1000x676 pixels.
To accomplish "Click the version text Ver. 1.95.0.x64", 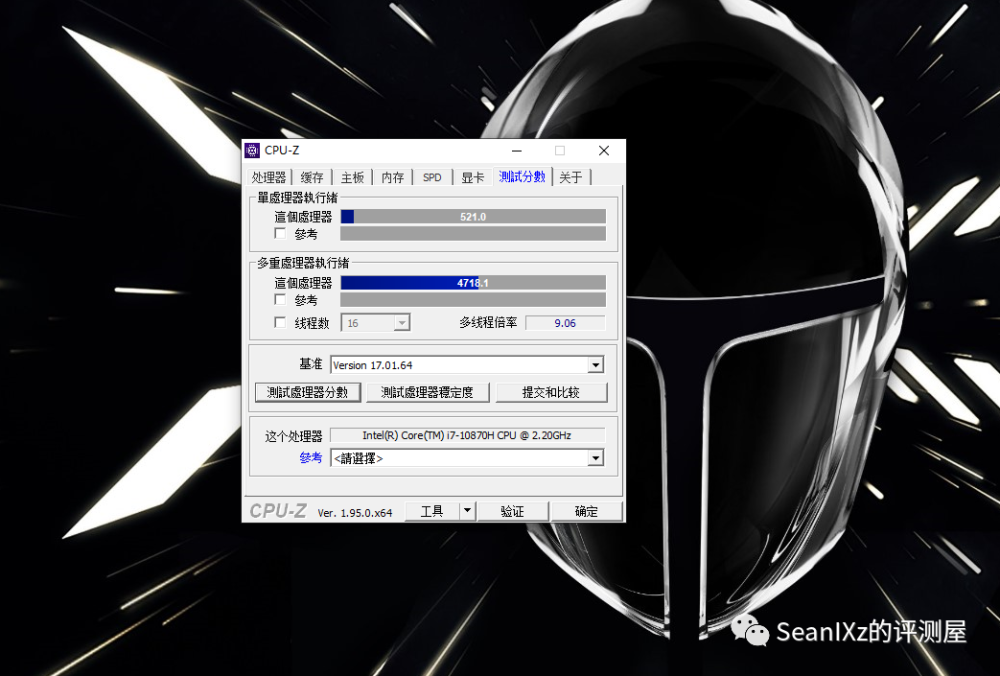I will click(355, 512).
